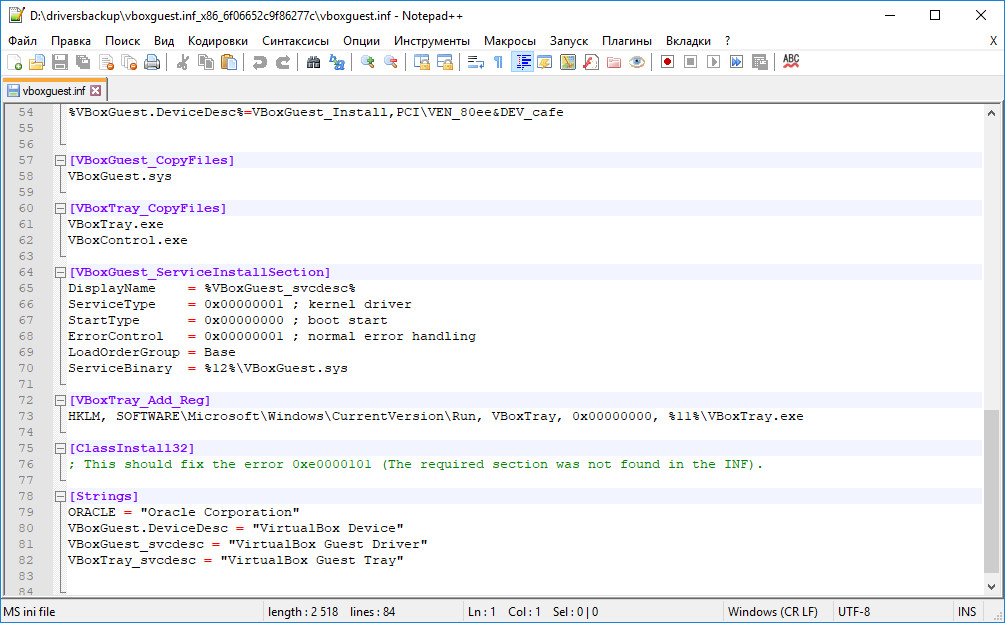Close the document using the menu bar X
The height and width of the screenshot is (623, 1005).
tap(993, 41)
